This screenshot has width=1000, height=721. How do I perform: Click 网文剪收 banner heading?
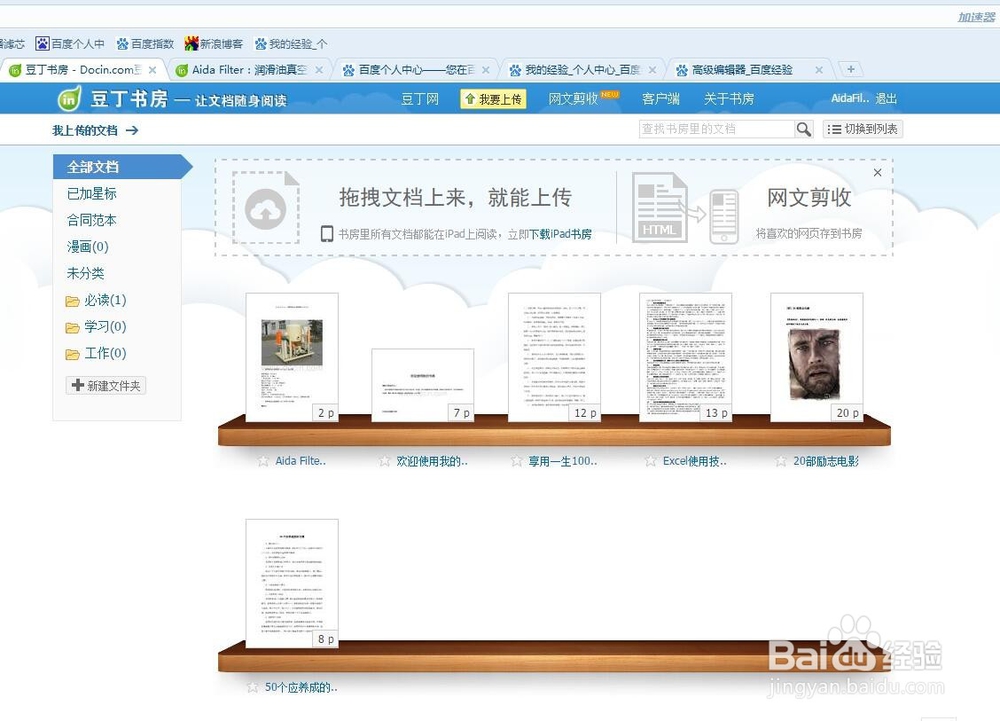click(x=809, y=198)
